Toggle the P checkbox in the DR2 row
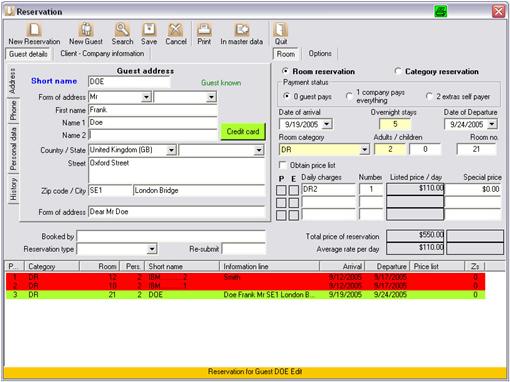The width and height of the screenshot is (510, 382). click(281, 190)
